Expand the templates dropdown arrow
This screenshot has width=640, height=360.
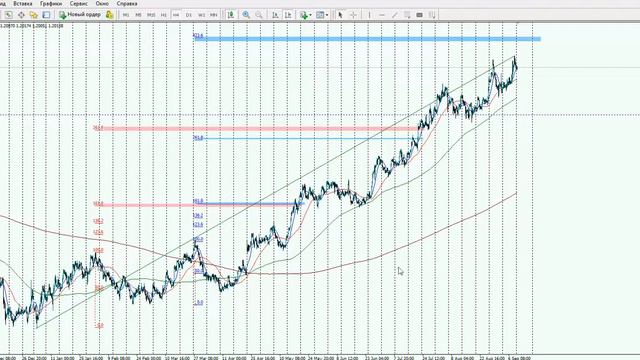click(x=327, y=15)
